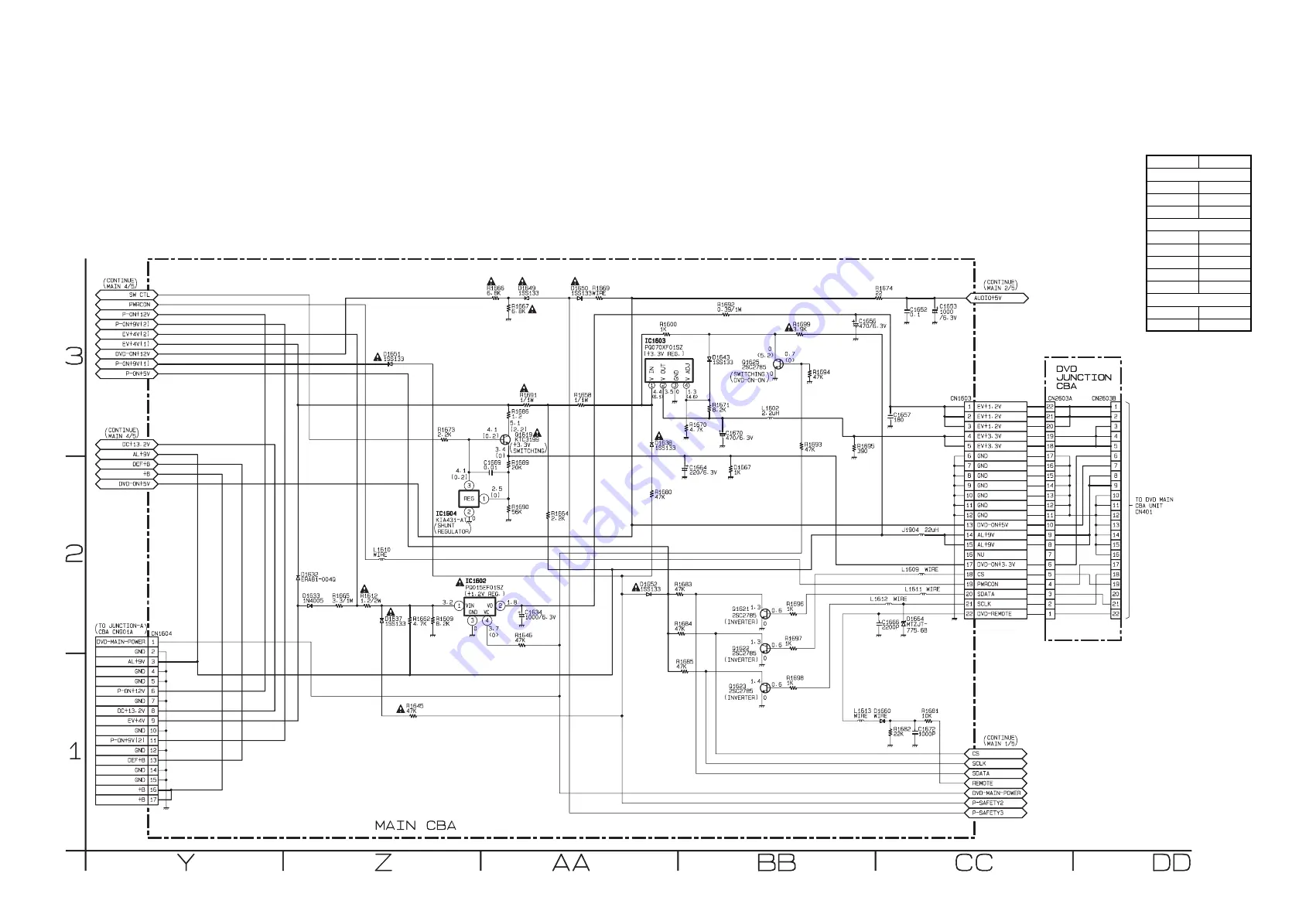The width and height of the screenshot is (1316, 921).
Task: Select grid column label AA
Action: pyautogui.click(x=571, y=863)
